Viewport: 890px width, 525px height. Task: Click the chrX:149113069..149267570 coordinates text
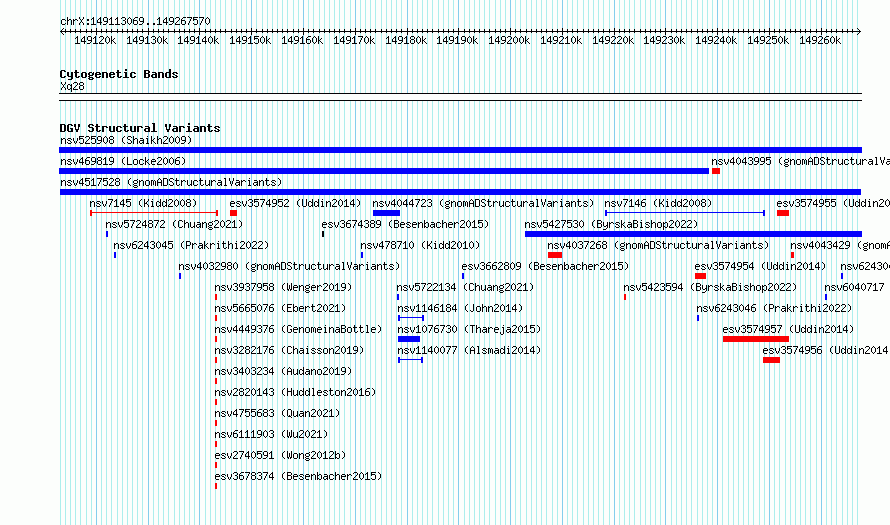click(135, 21)
